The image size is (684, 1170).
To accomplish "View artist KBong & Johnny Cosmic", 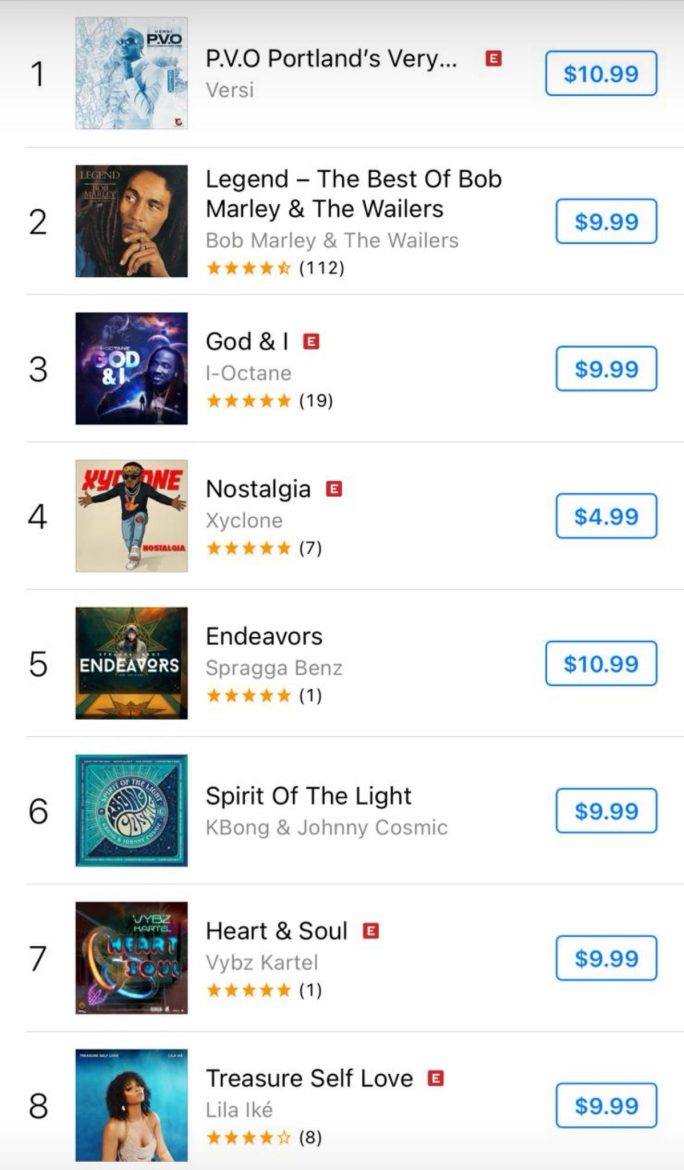I will coord(326,827).
